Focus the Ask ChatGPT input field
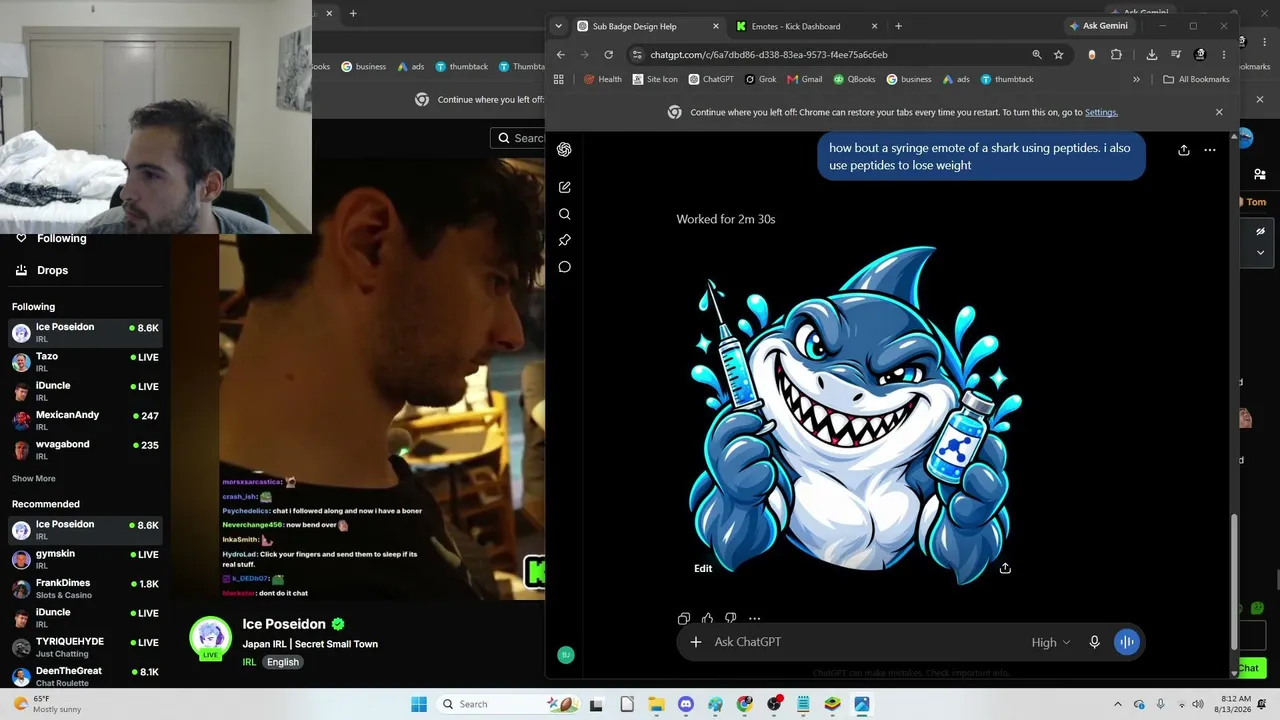This screenshot has width=1280, height=720. (x=865, y=642)
